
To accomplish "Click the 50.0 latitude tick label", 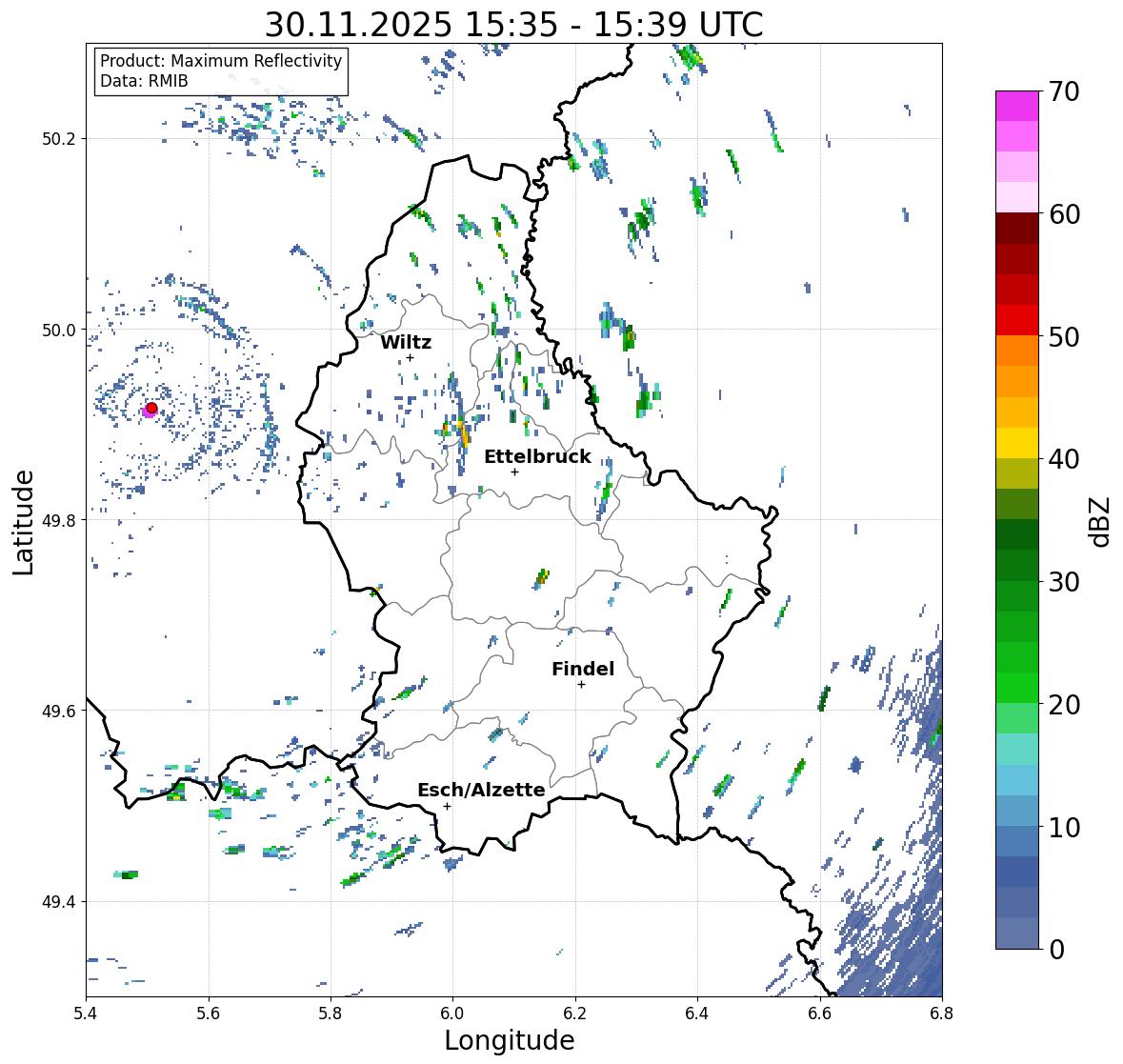I will [x=59, y=331].
